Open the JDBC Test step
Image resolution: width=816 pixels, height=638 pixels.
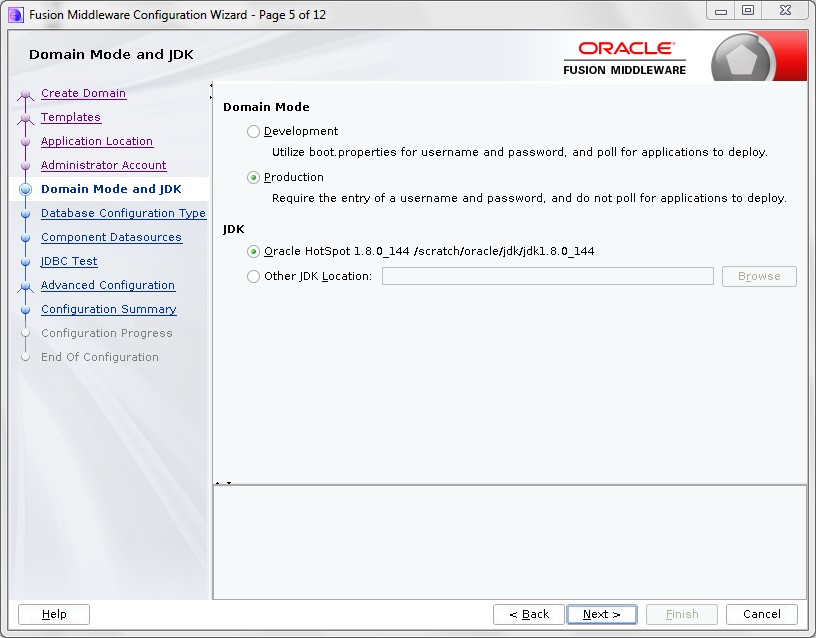tap(69, 261)
